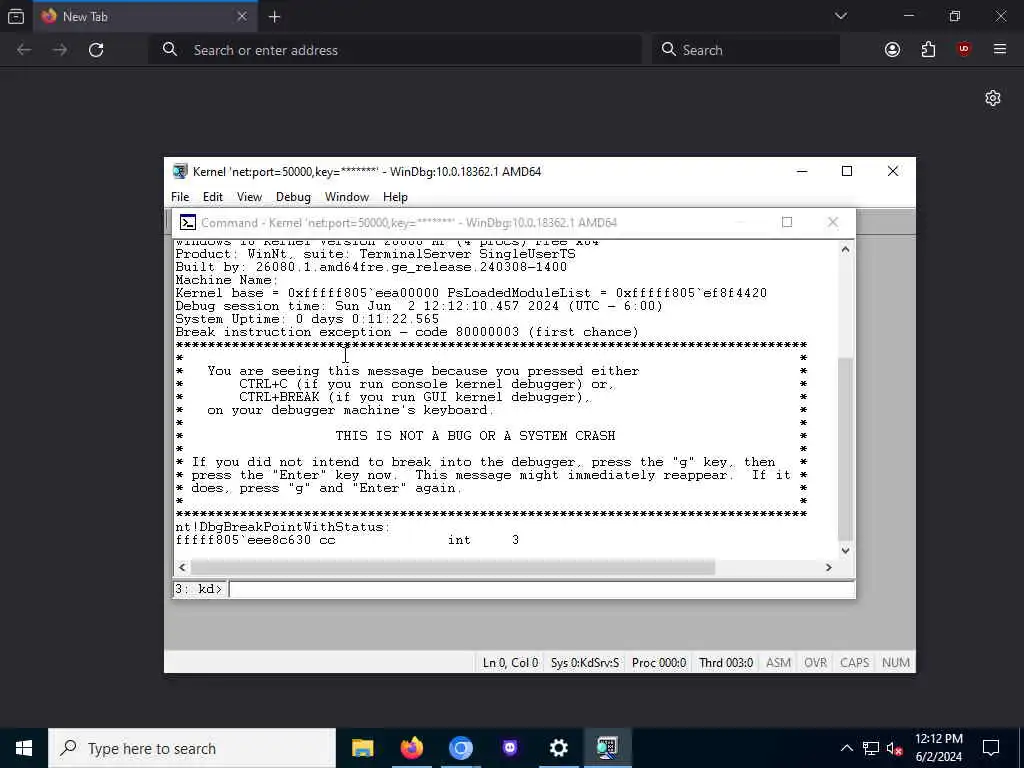The width and height of the screenshot is (1024, 768).
Task: Open WinDbg Edit menu
Action: pyautogui.click(x=212, y=197)
